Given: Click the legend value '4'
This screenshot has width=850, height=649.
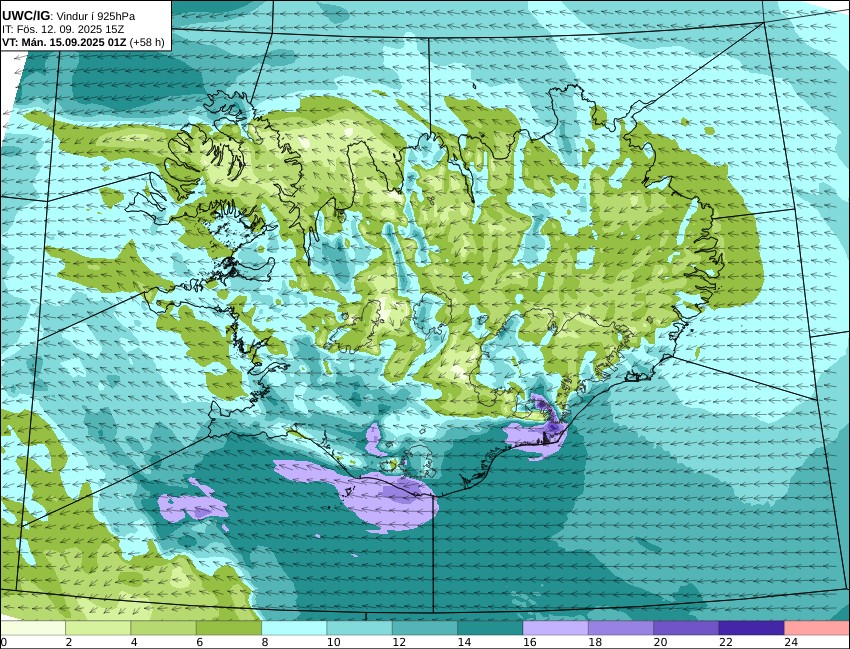Looking at the screenshot, I should (x=134, y=642).
